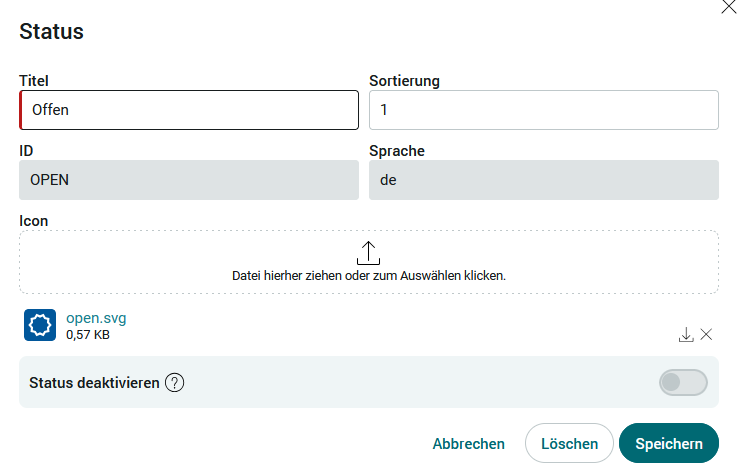
Task: Toggle the Status deaktivieren switch
Action: [x=683, y=382]
